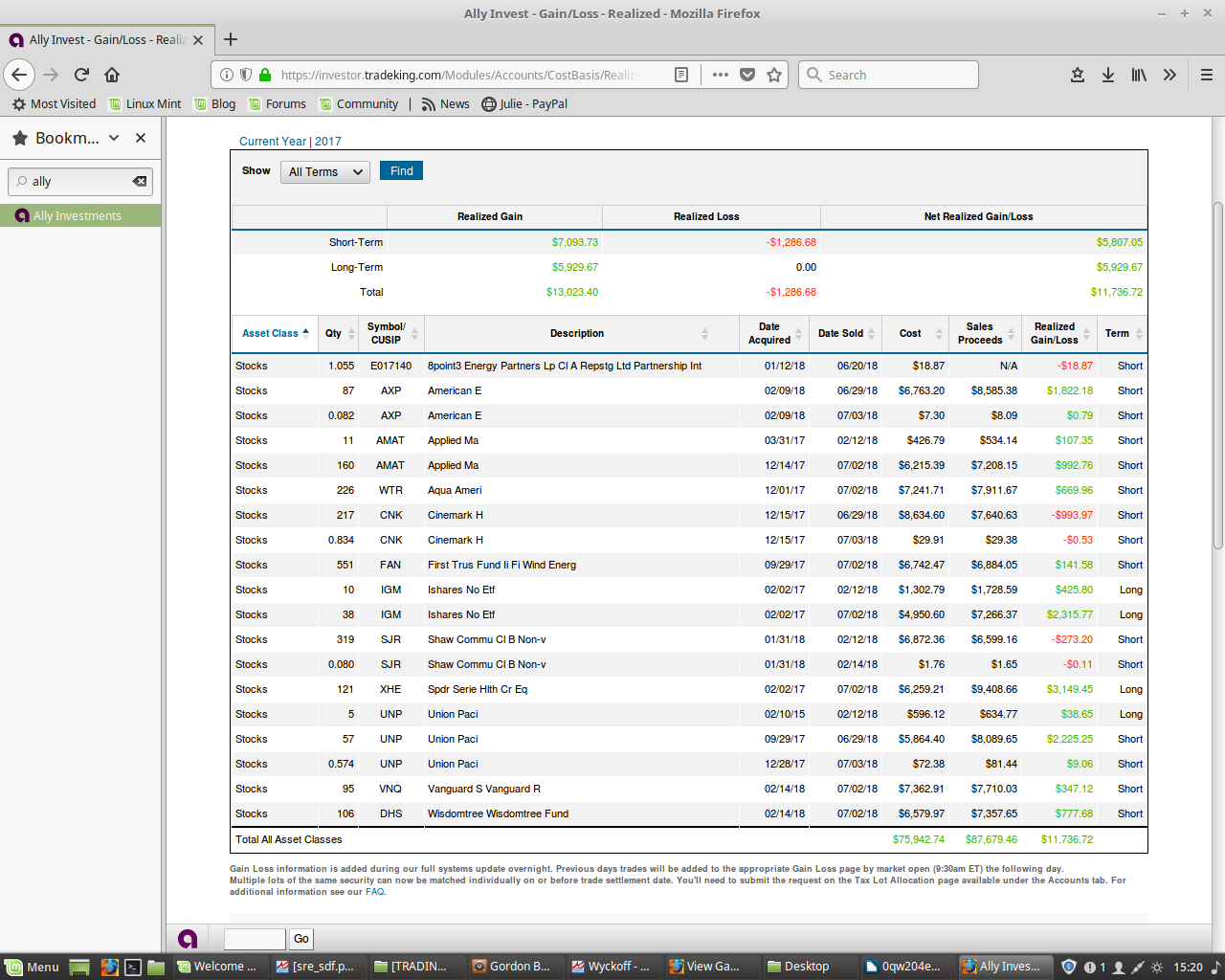Open the Library icon
Image resolution: width=1225 pixels, height=980 pixels.
(x=1139, y=75)
